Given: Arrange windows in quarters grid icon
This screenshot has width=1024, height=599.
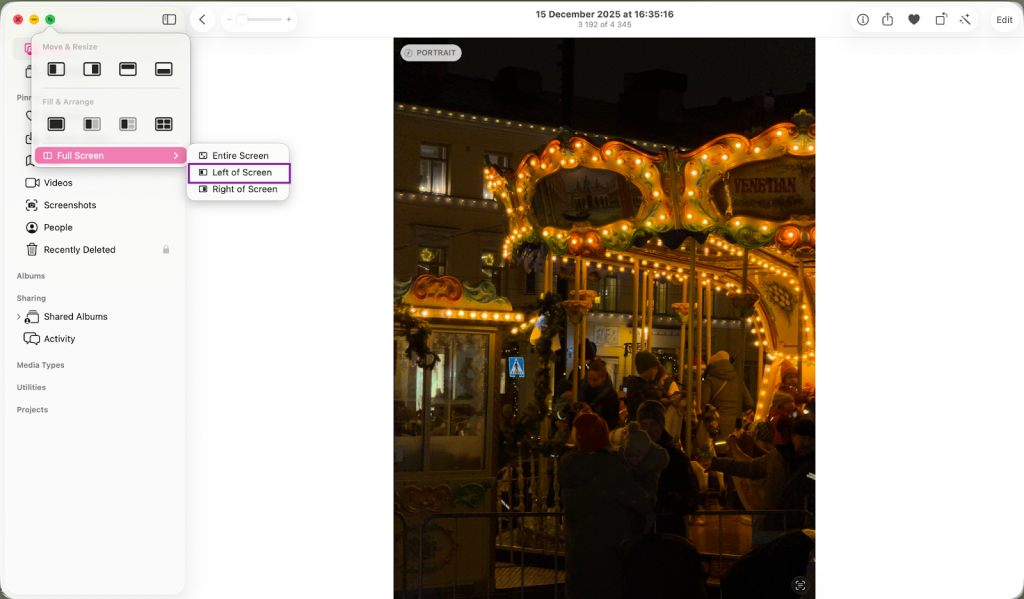Looking at the screenshot, I should click(x=164, y=124).
